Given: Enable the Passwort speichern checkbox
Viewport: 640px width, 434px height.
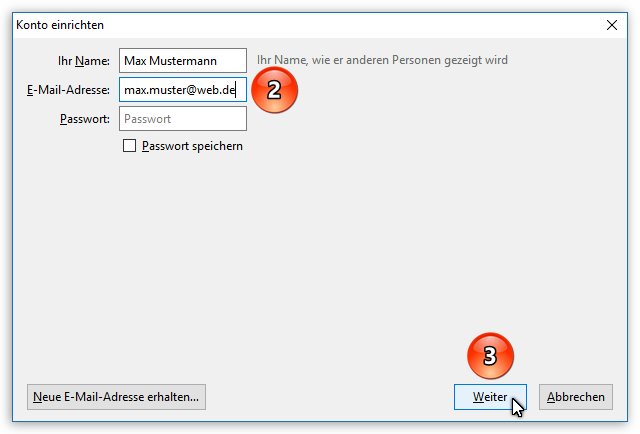Looking at the screenshot, I should (129, 146).
